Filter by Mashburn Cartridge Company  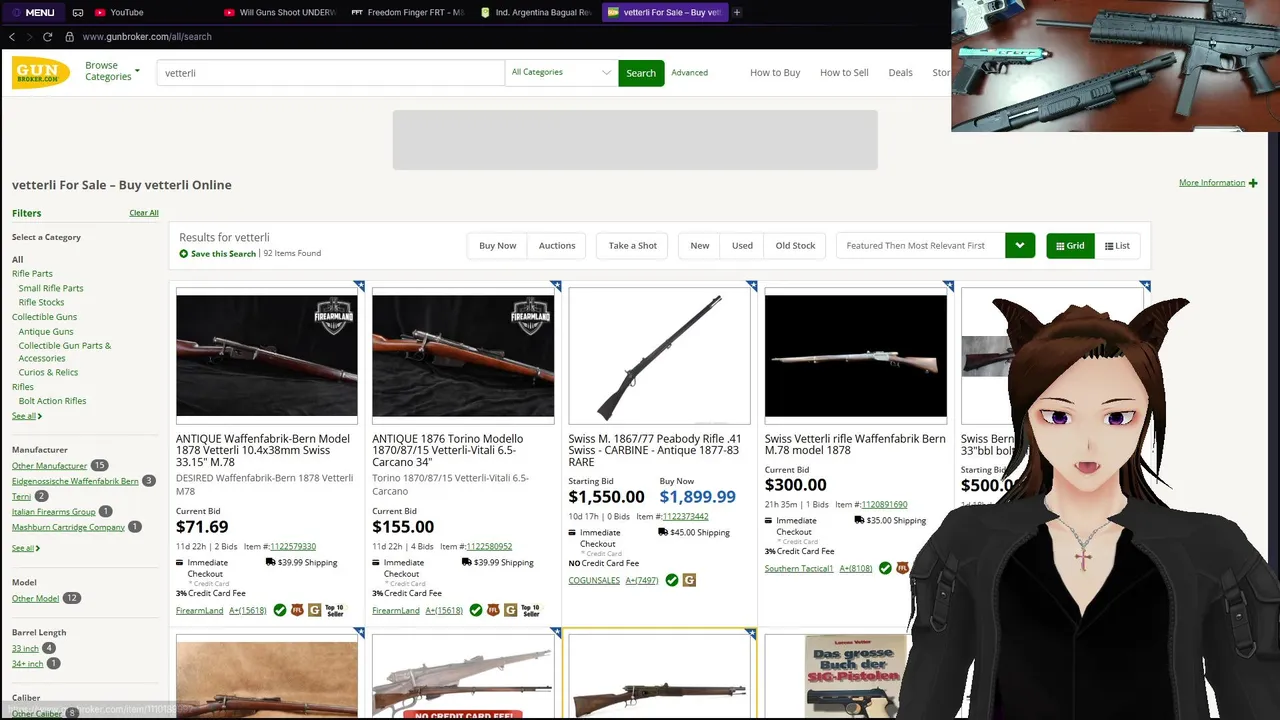click(68, 527)
